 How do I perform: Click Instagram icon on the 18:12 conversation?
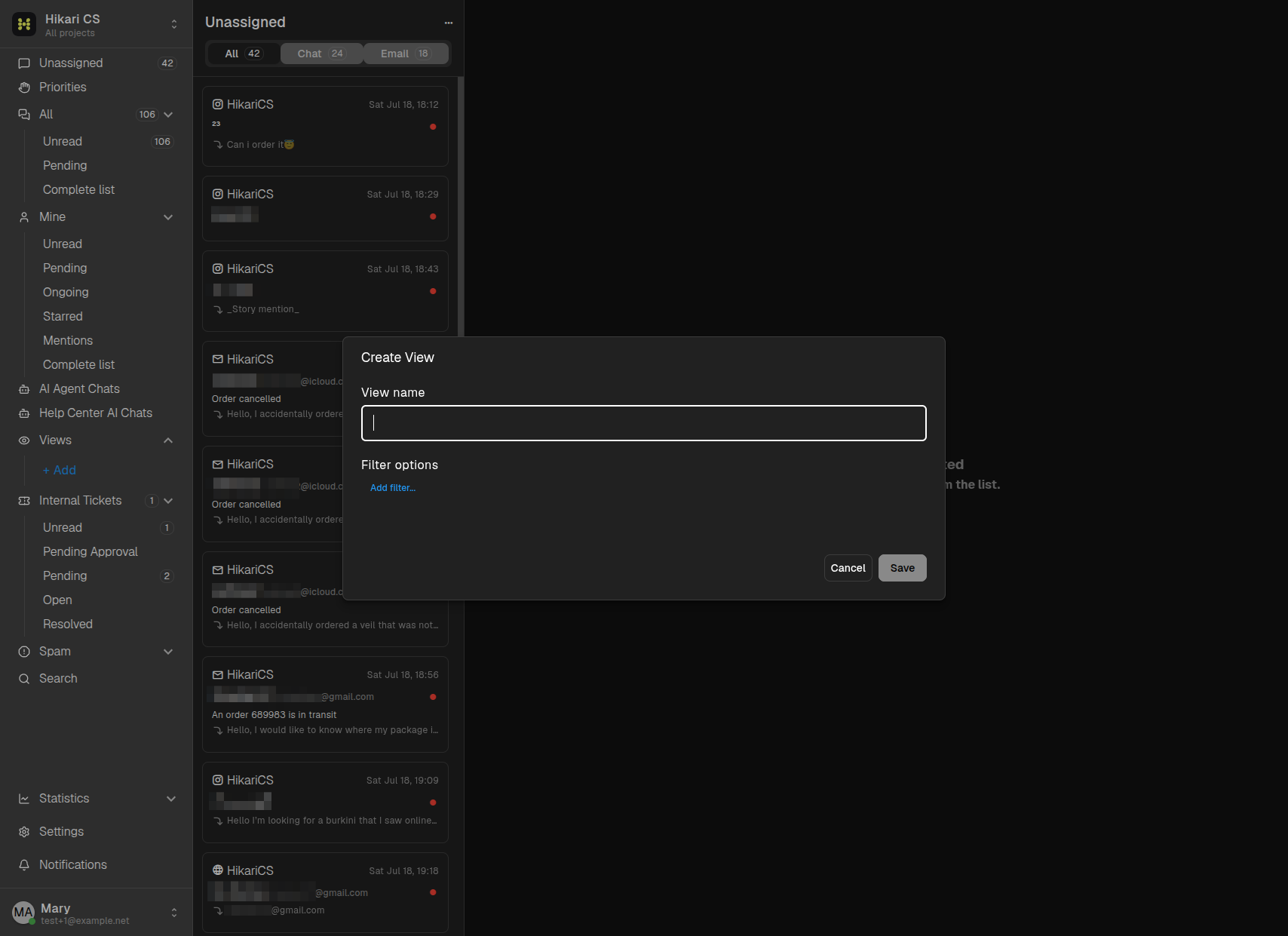tap(218, 104)
